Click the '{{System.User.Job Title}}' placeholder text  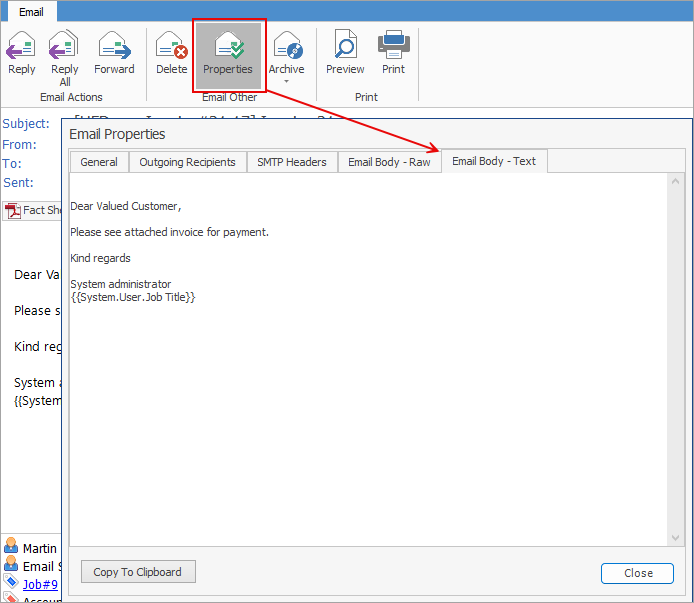coord(133,297)
